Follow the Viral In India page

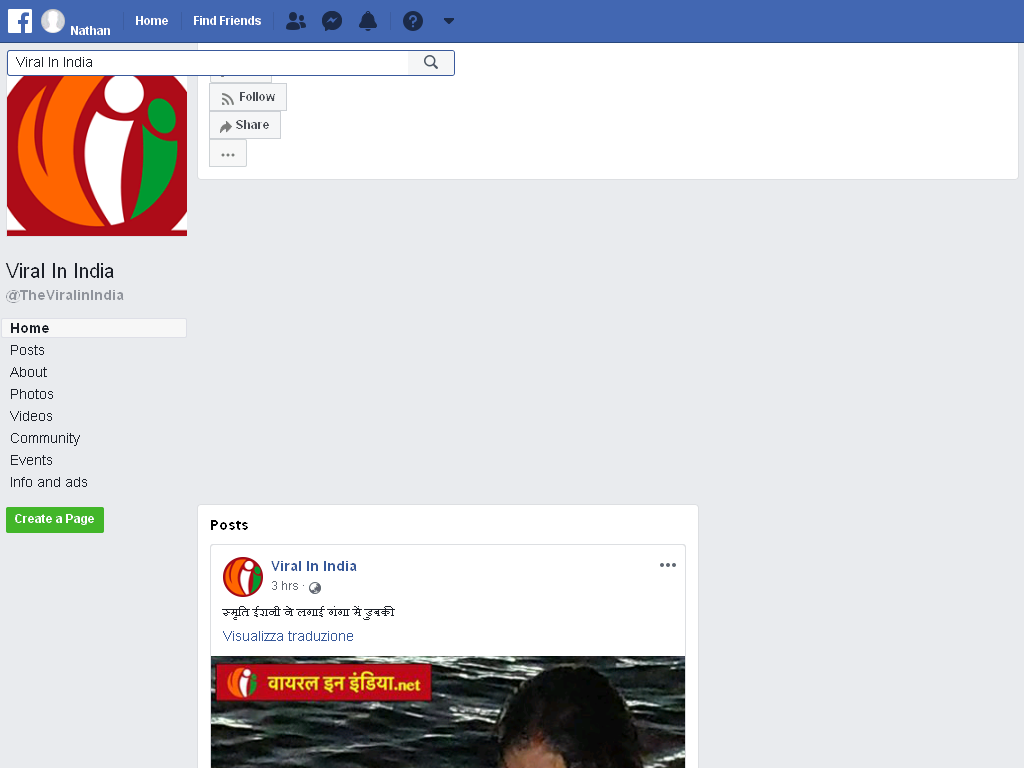coord(248,97)
